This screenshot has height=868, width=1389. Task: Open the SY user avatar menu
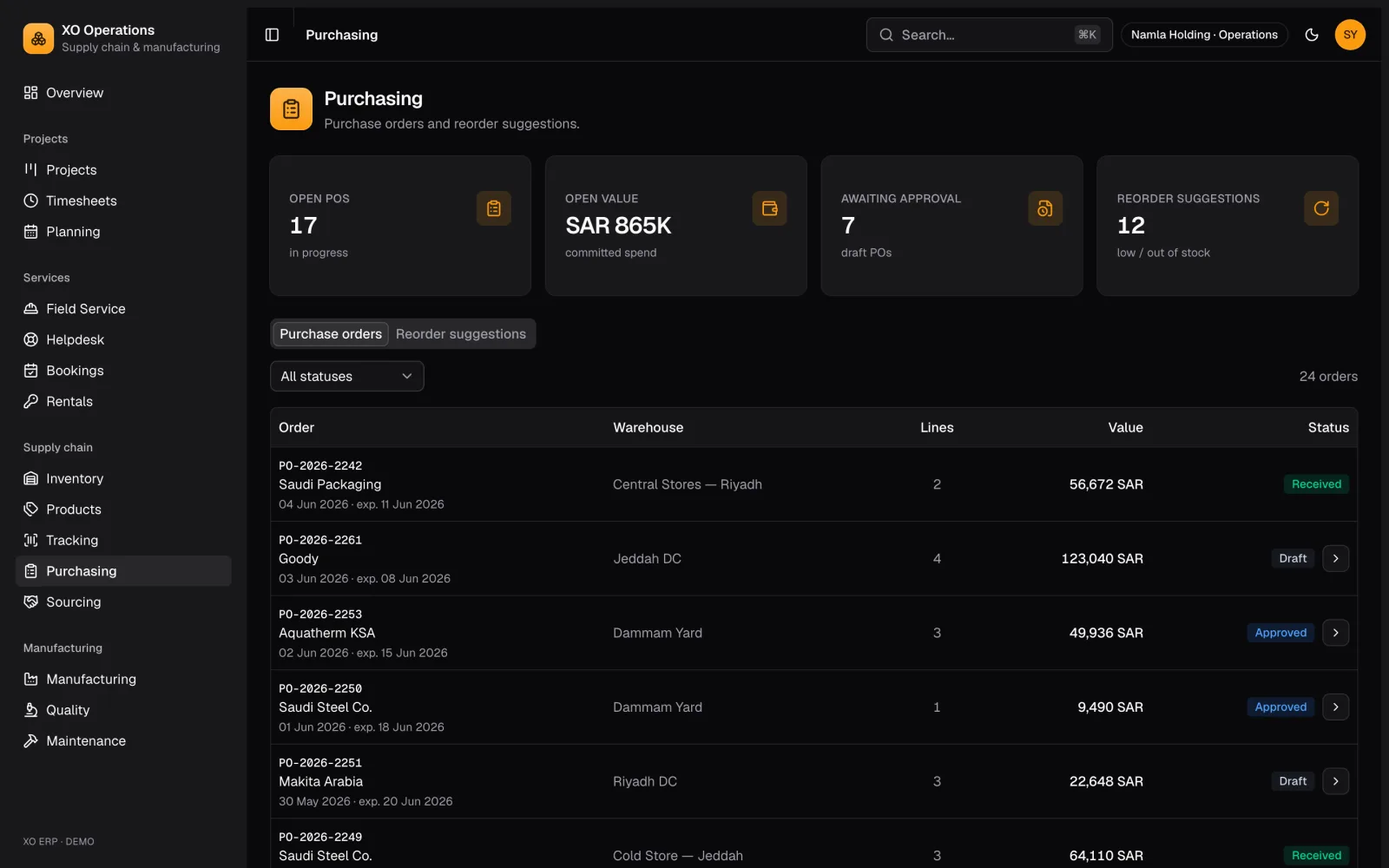point(1350,35)
